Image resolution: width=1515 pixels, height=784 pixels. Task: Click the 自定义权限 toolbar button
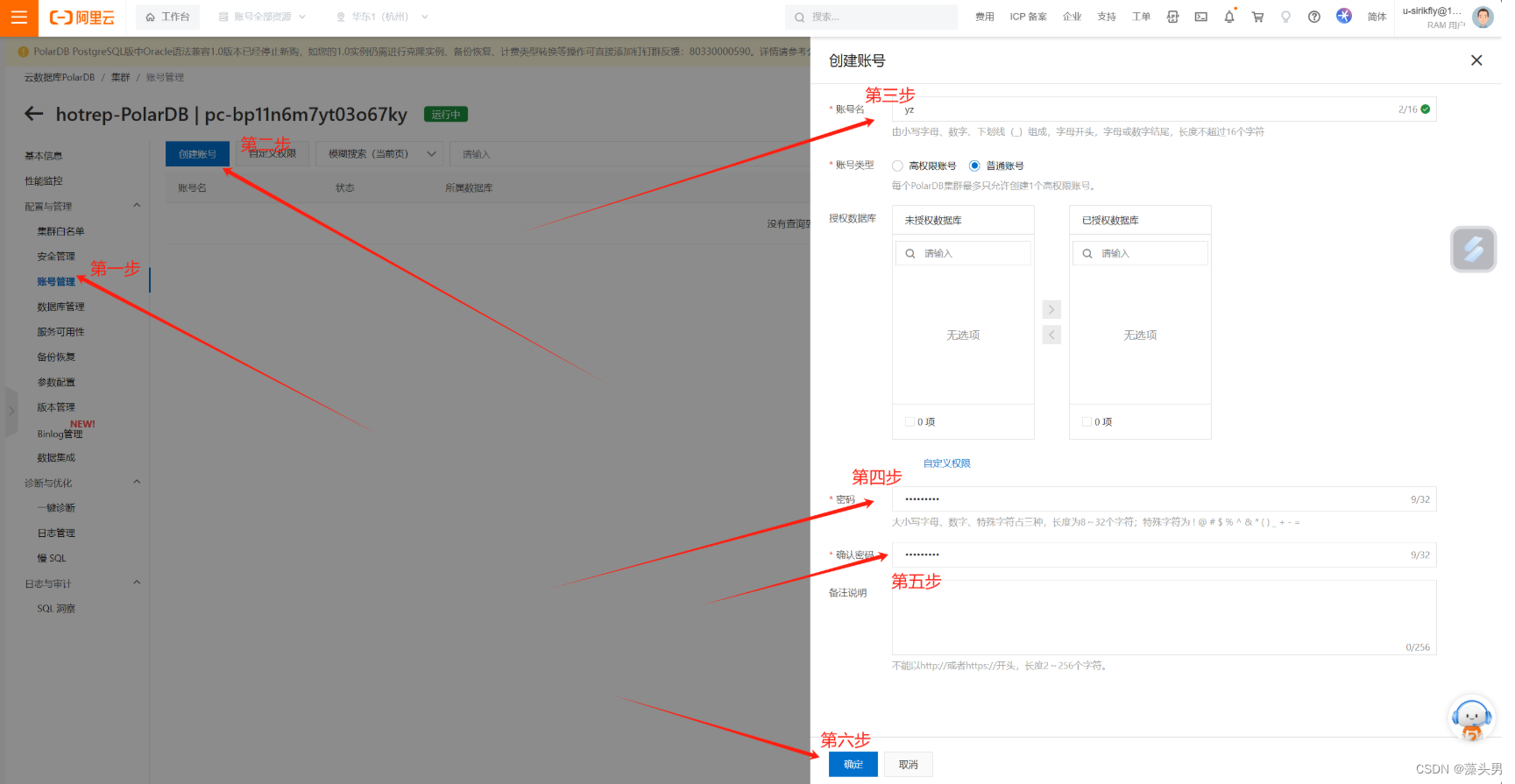pyautogui.click(x=273, y=153)
